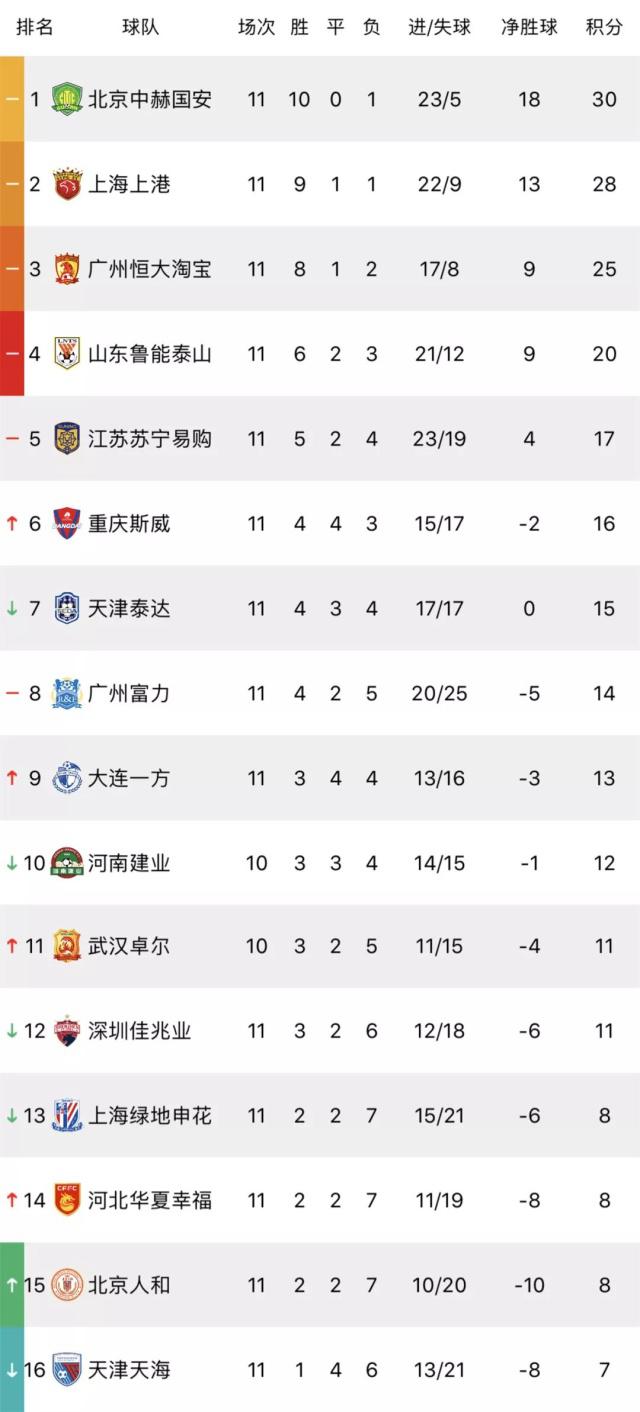Click the 北京人和 points value 8
This screenshot has width=640, height=1412.
pos(604,1285)
